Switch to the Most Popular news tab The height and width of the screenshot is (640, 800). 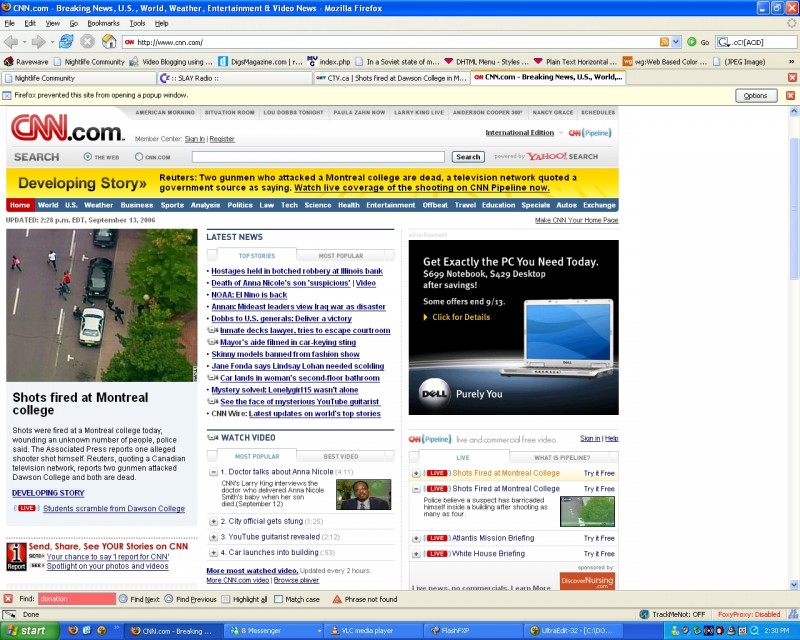(341, 256)
